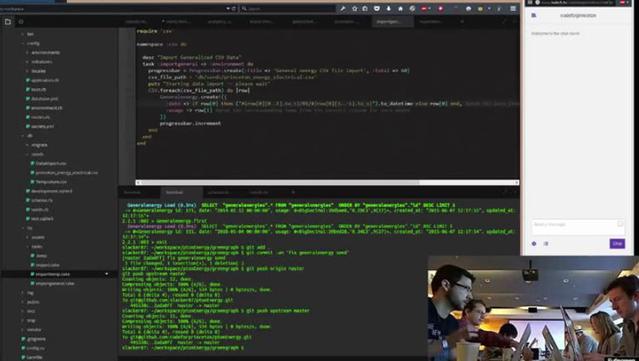Add a new bottom panel tab with plus

(293, 192)
